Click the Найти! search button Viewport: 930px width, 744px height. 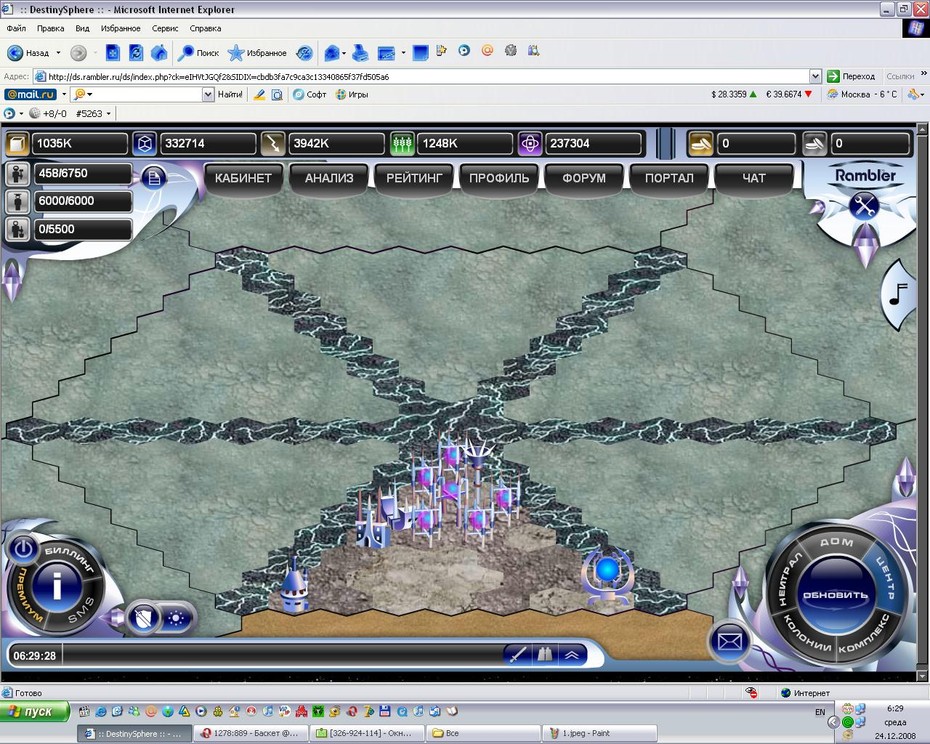[x=230, y=94]
